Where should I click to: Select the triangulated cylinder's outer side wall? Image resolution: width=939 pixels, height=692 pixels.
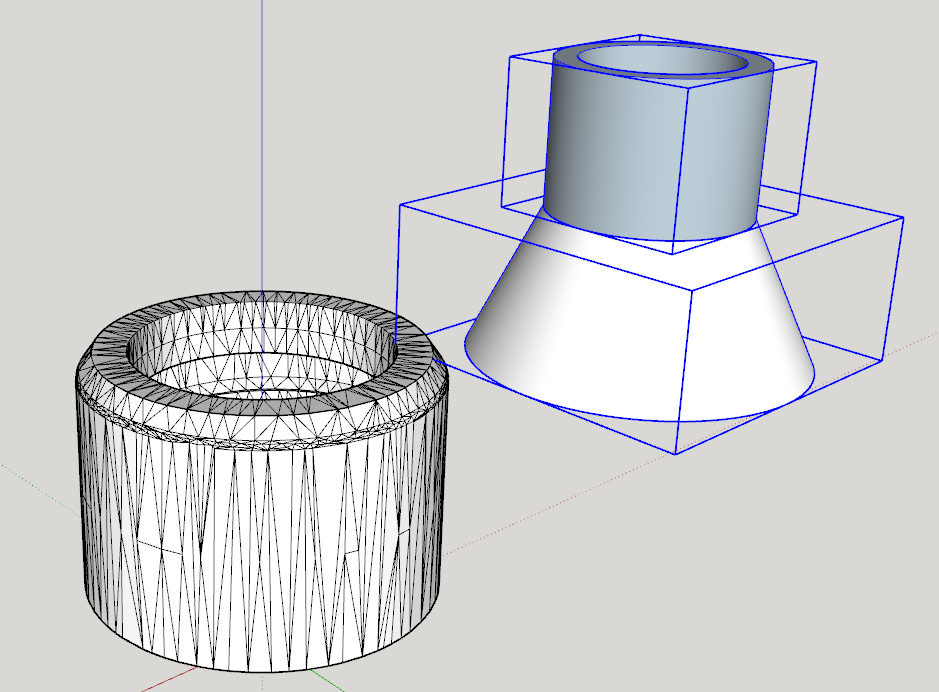pyautogui.click(x=260, y=540)
